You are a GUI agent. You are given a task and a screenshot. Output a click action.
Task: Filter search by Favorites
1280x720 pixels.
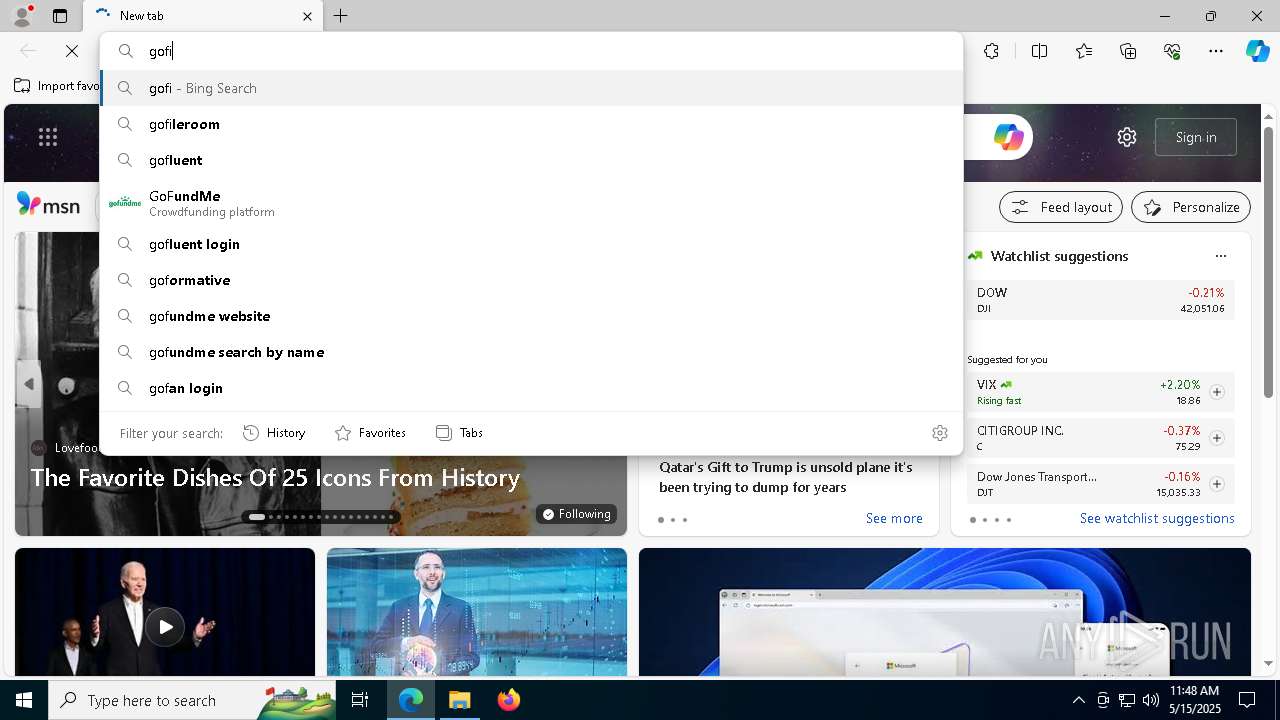tap(370, 433)
